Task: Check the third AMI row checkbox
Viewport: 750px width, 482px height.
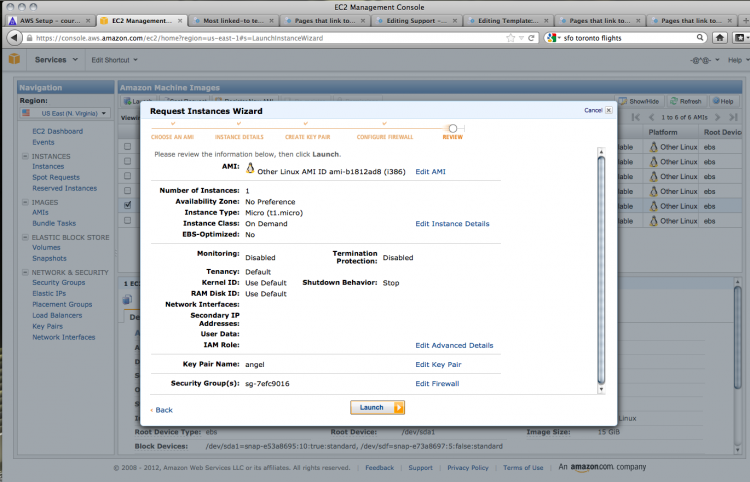Action: click(x=127, y=175)
